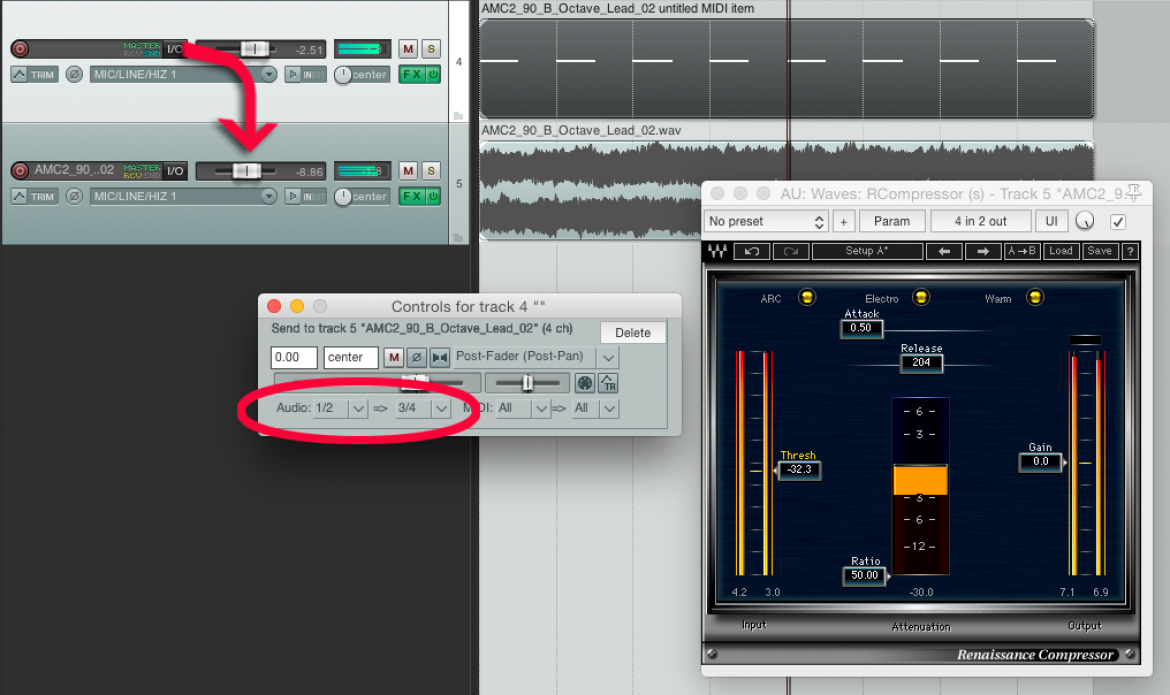Mute the send in Controls dialog

pos(393,358)
